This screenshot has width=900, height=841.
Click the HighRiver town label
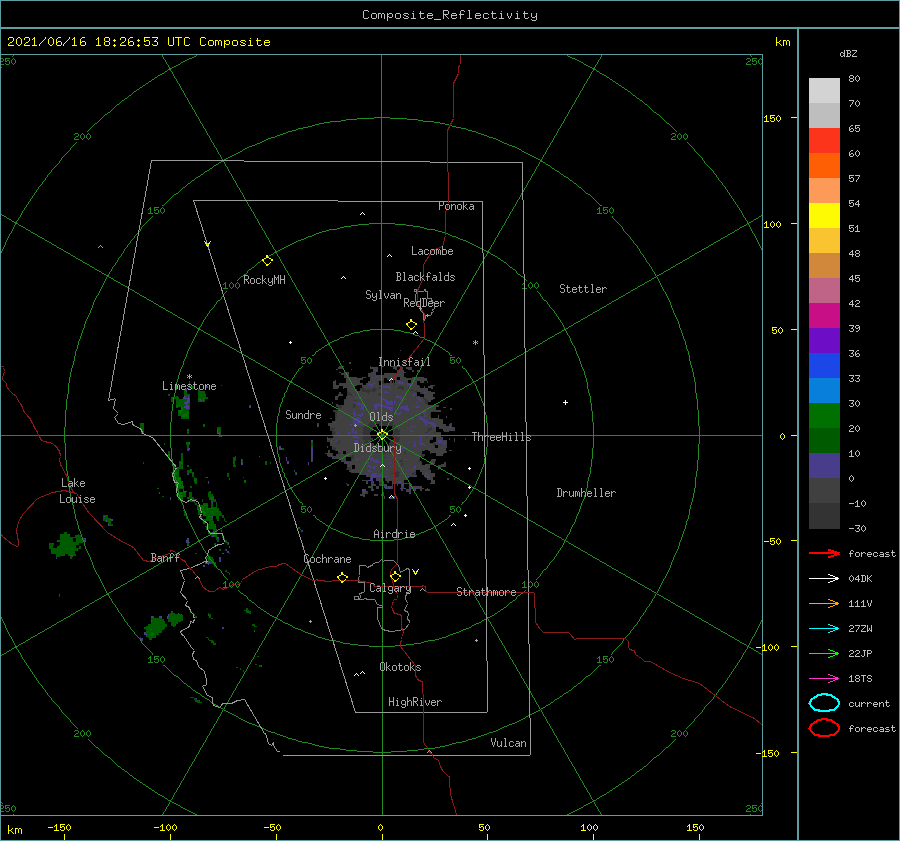pyautogui.click(x=415, y=702)
